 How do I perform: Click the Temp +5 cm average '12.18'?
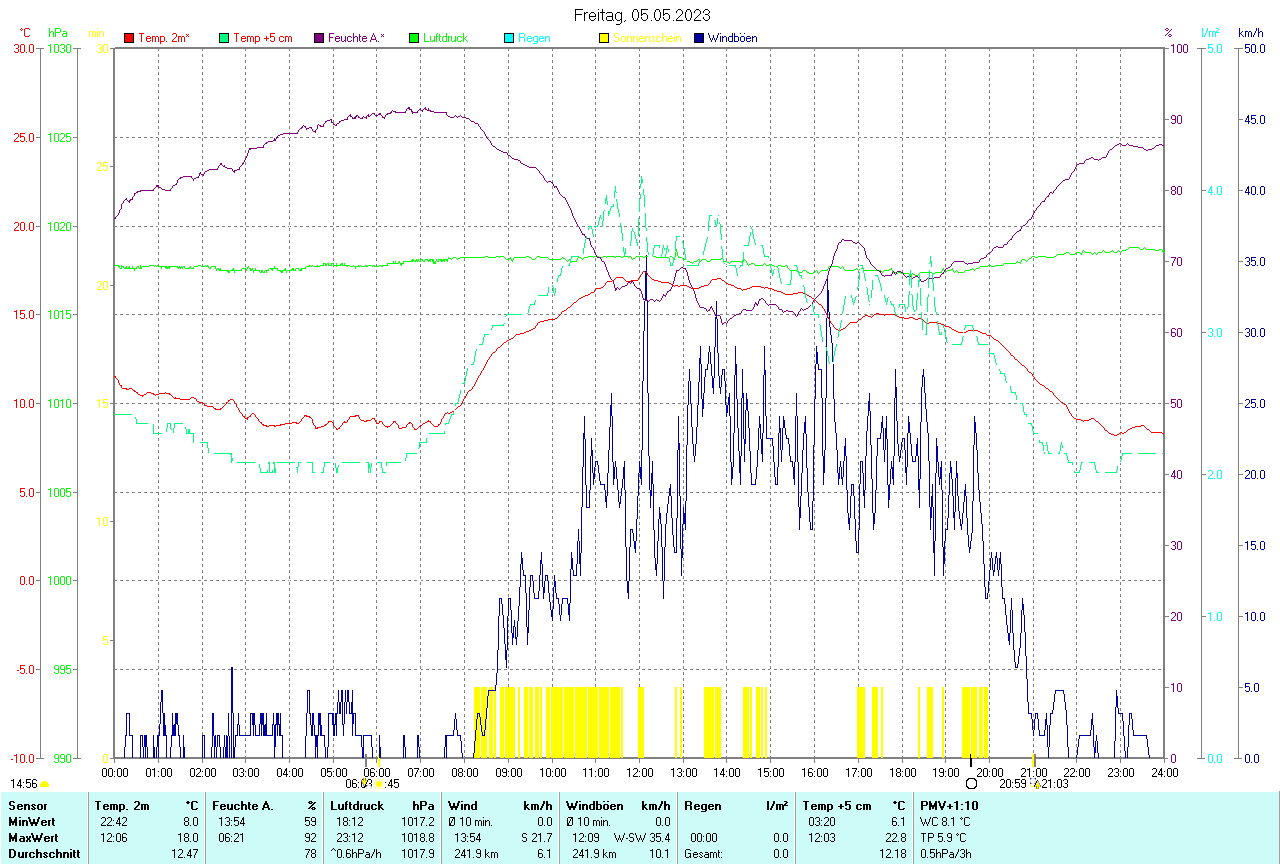click(x=891, y=854)
